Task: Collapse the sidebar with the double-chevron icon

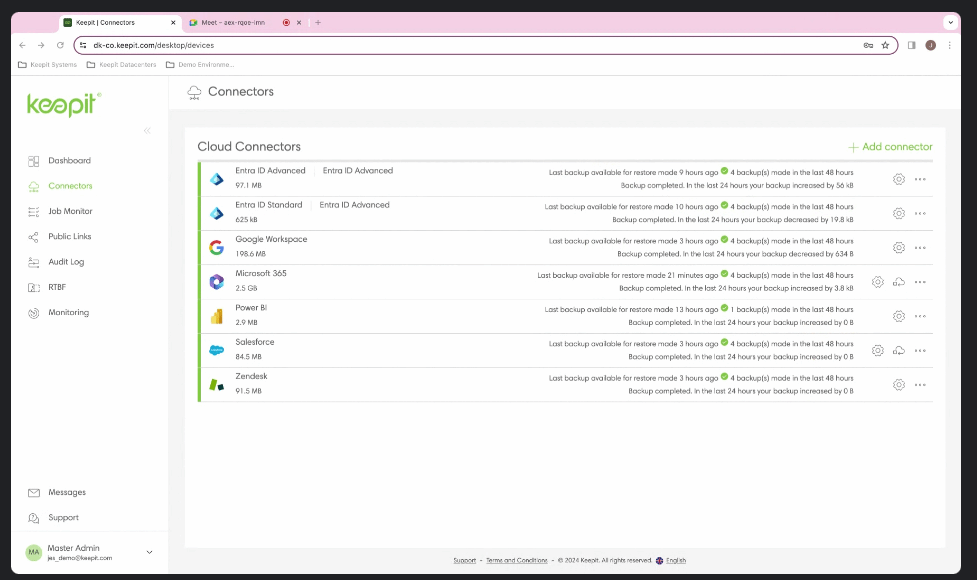Action: coord(147,131)
